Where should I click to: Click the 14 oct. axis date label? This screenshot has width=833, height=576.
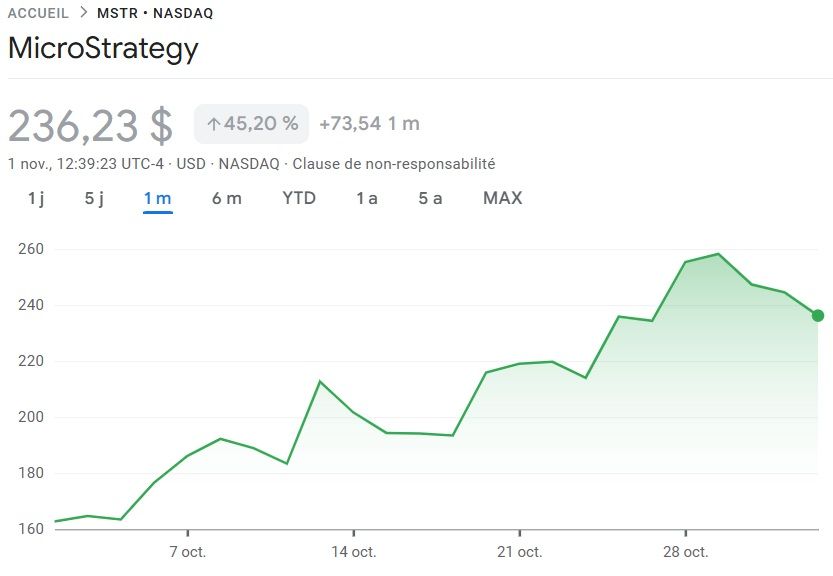353,552
